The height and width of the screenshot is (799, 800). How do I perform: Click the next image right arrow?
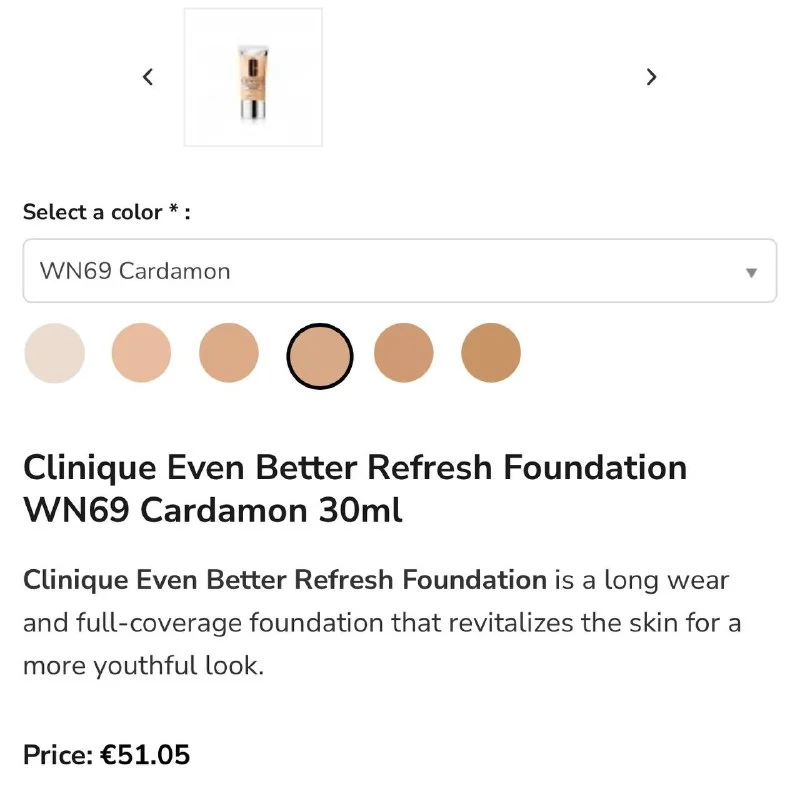(x=652, y=77)
